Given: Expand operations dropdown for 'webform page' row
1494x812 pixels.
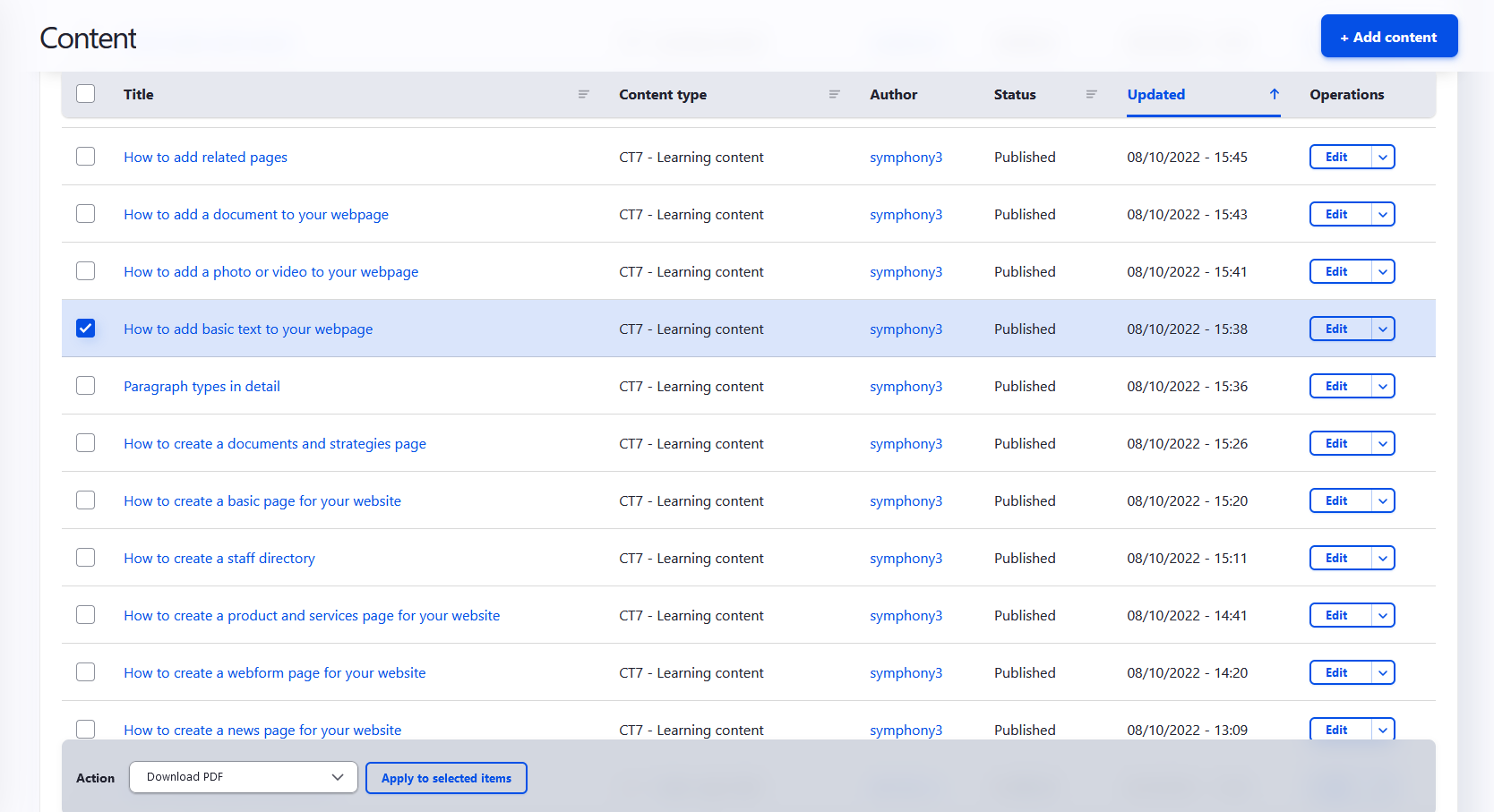Looking at the screenshot, I should 1383,672.
